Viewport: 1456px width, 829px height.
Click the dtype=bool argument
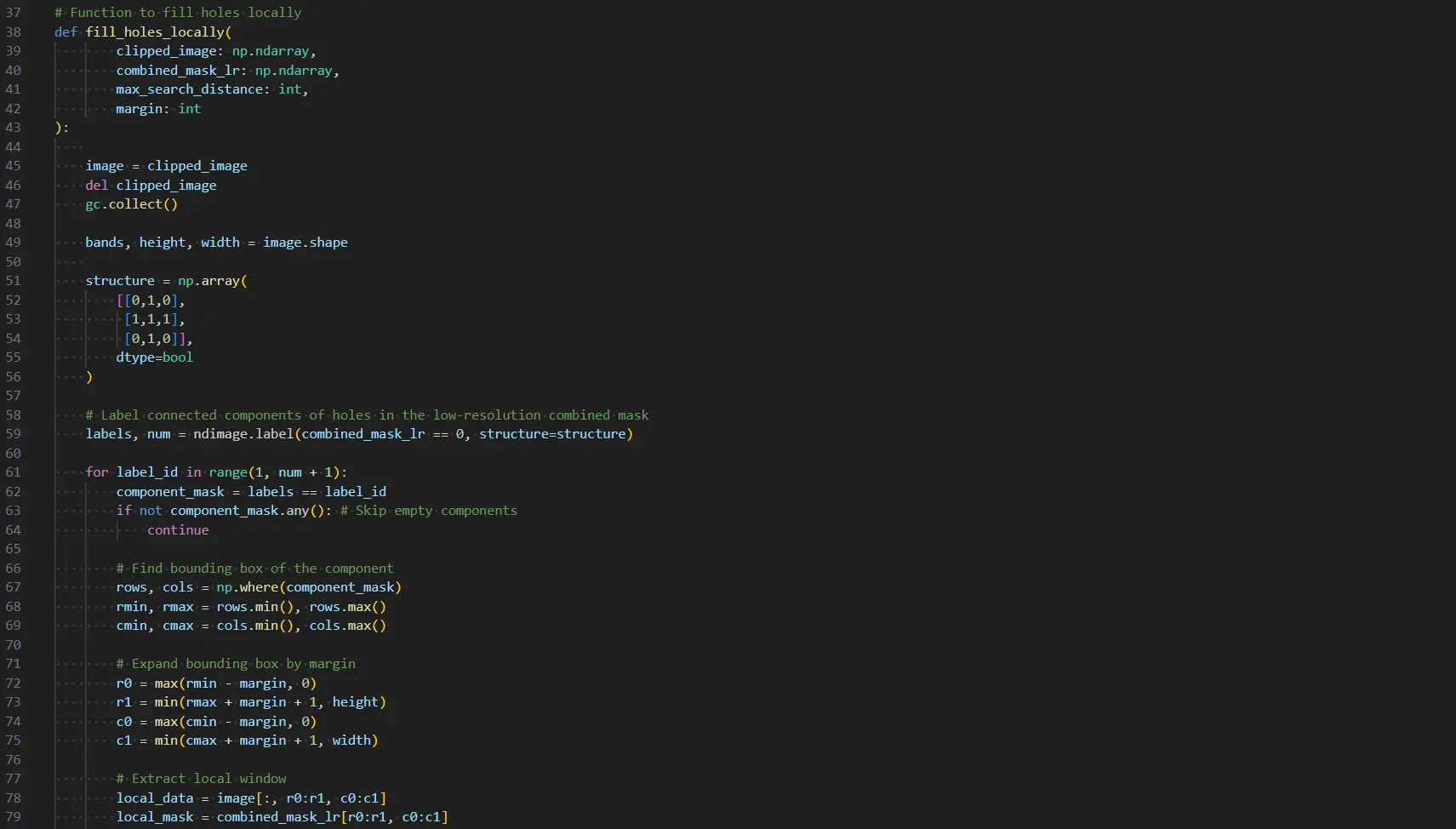tap(154, 357)
